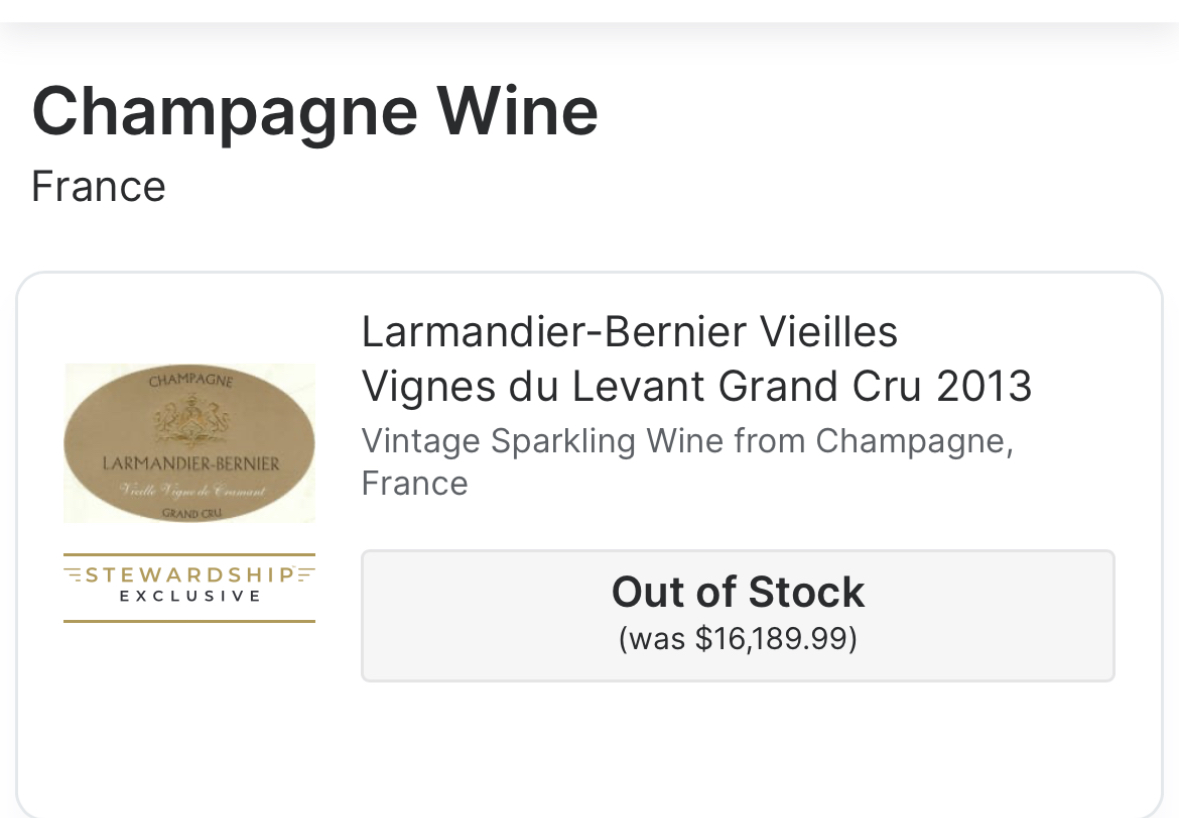1179x818 pixels.
Task: Click the Champagne Wine heading
Action: coord(315,112)
